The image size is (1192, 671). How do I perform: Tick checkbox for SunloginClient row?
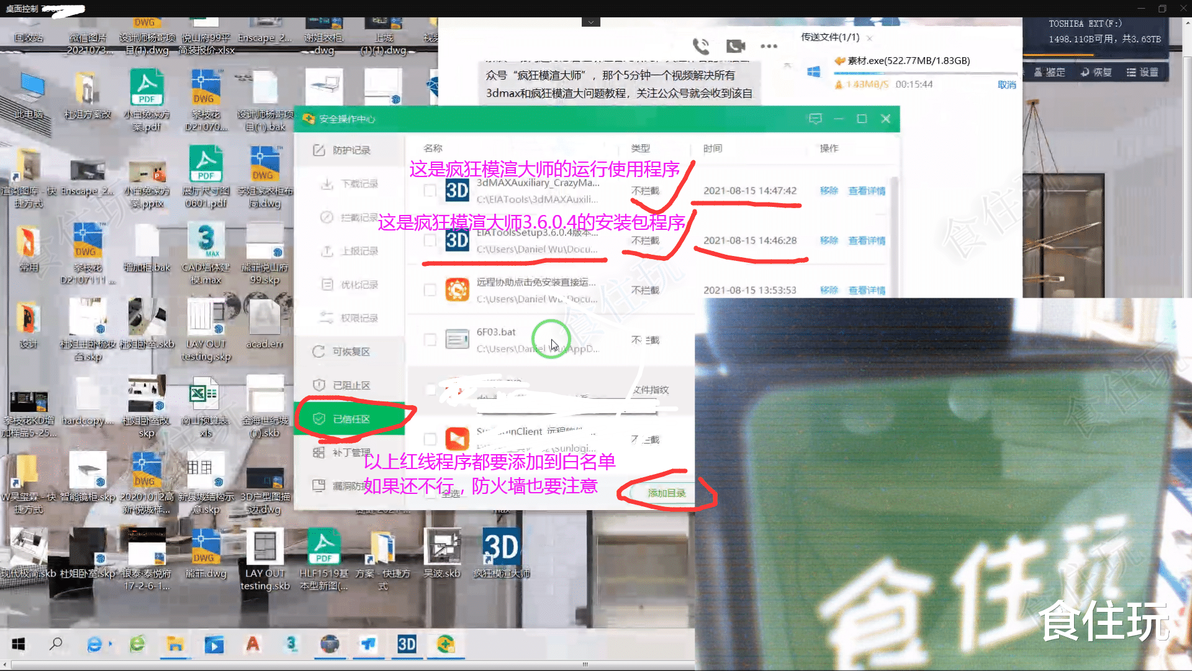430,439
